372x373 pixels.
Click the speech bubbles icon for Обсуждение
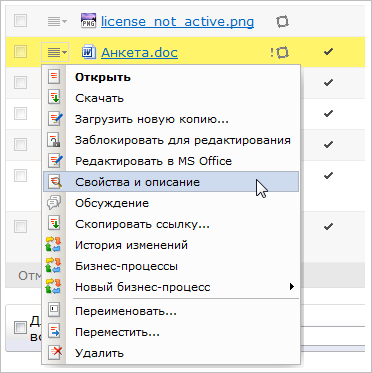[x=54, y=203]
